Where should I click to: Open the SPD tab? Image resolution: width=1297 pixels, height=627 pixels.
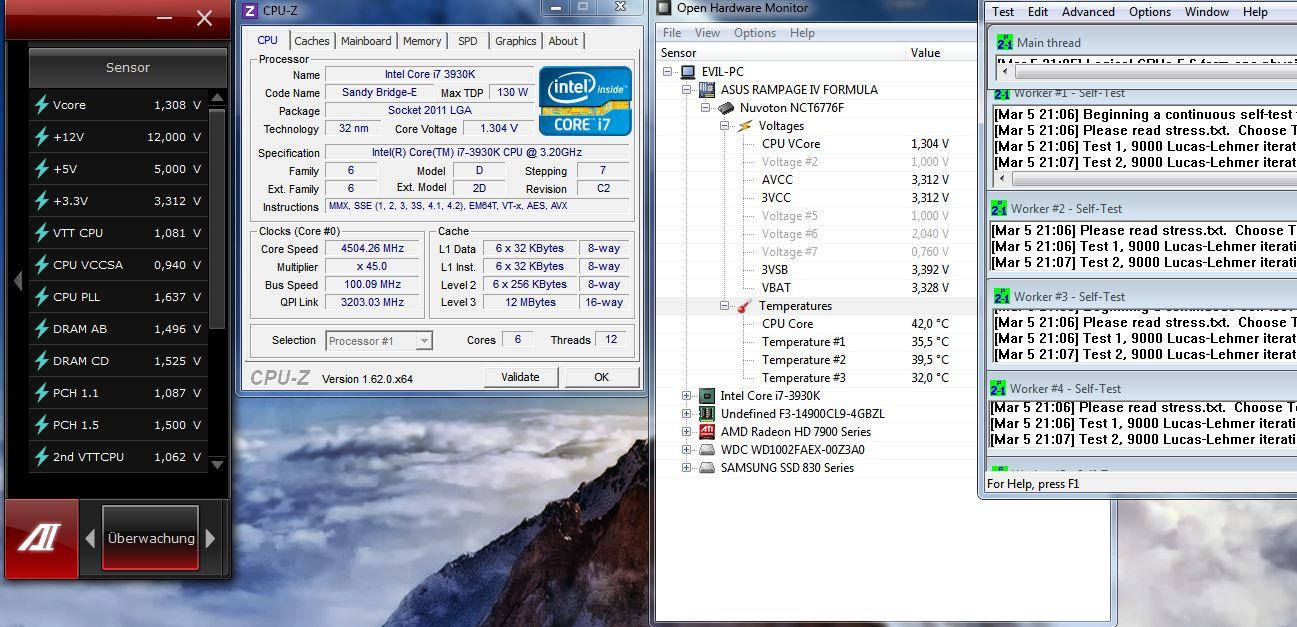[468, 41]
